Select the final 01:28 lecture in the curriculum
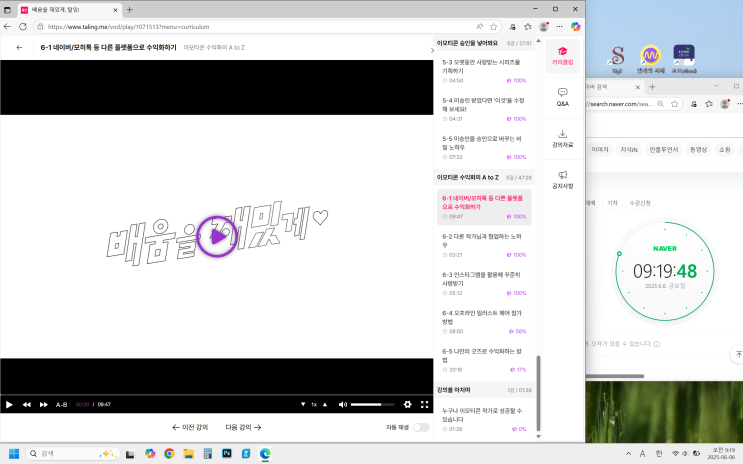Image resolution: width=743 pixels, height=464 pixels. pyautogui.click(x=484, y=419)
